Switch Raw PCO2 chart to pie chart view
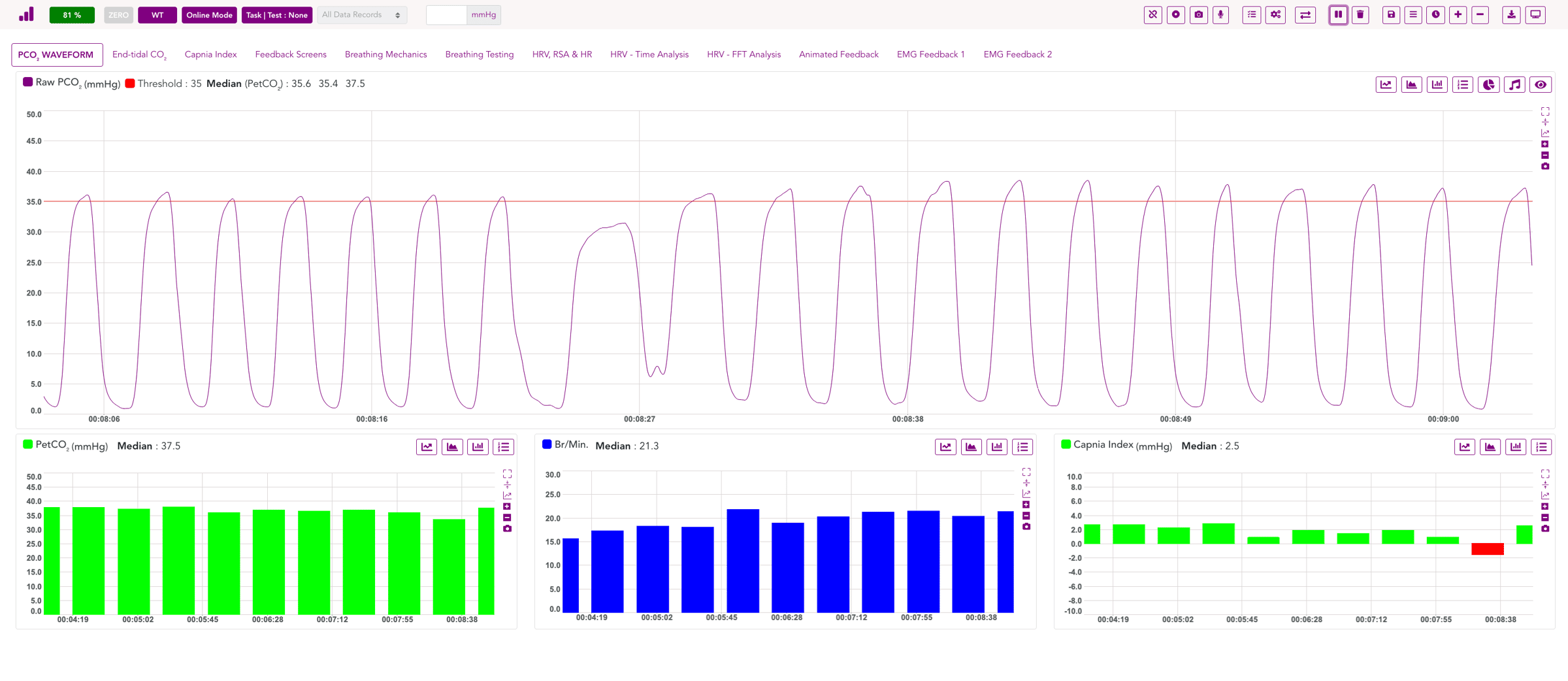The height and width of the screenshot is (681, 1568). coord(1488,84)
